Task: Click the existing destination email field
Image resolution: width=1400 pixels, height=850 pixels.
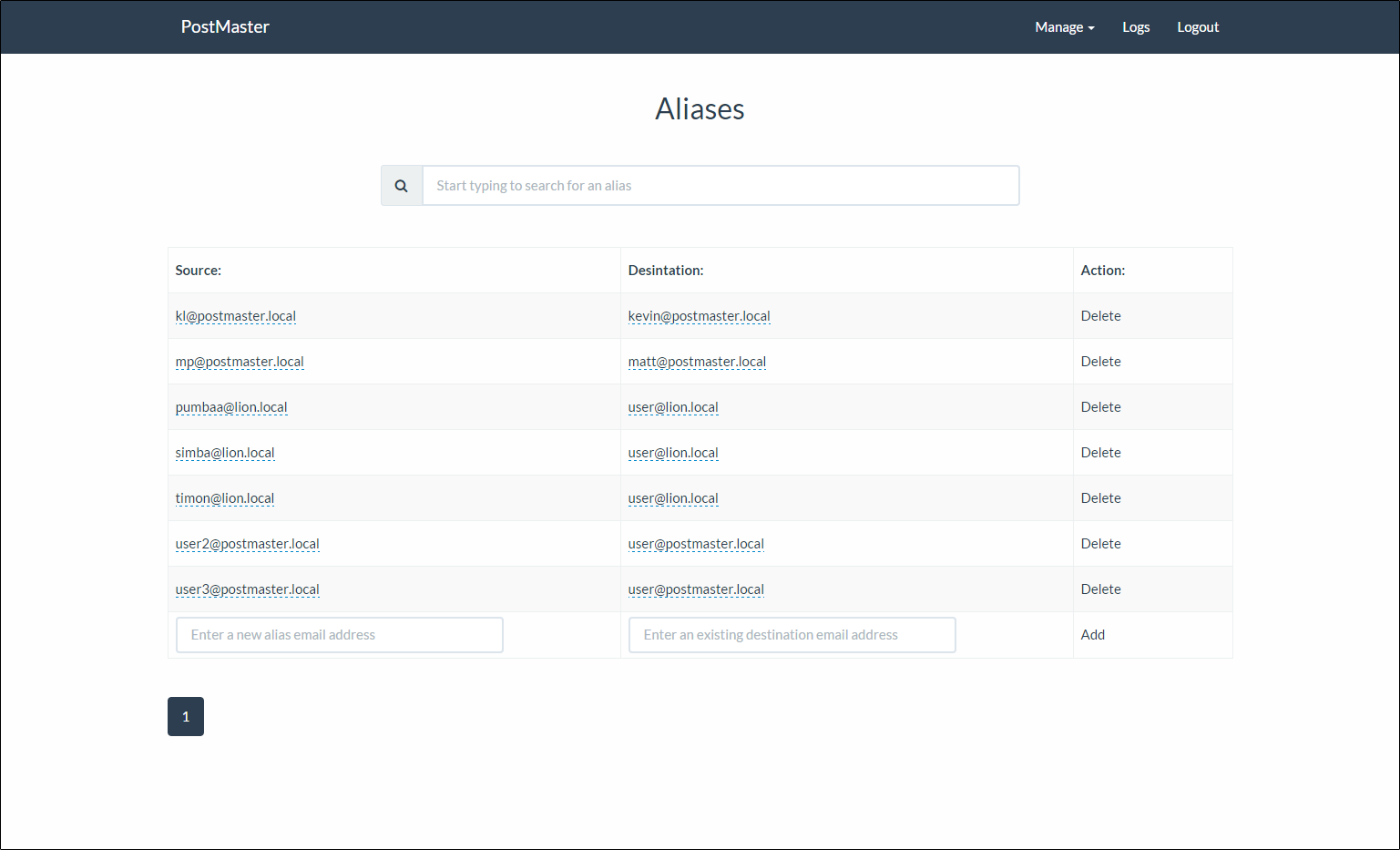Action: 792,635
